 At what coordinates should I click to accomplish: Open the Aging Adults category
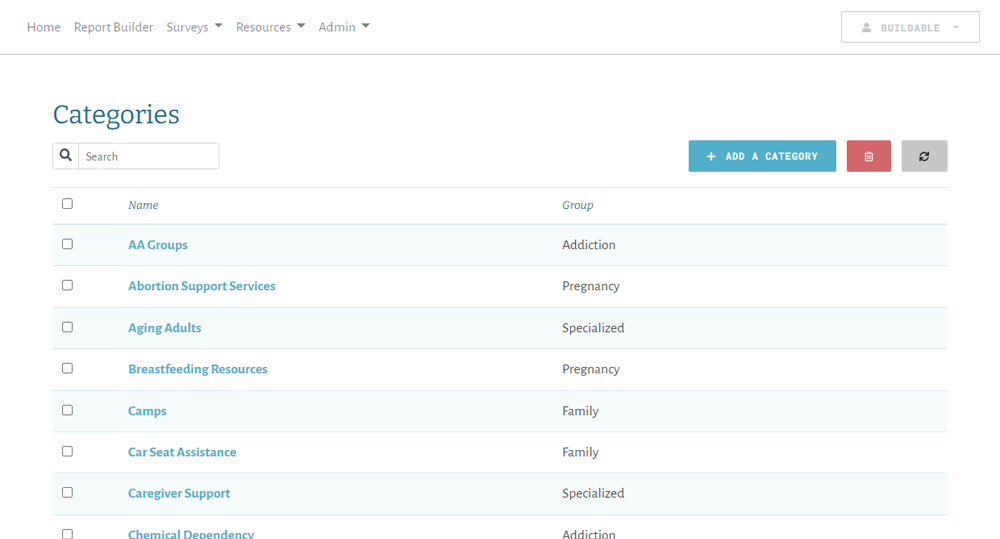[x=165, y=328]
